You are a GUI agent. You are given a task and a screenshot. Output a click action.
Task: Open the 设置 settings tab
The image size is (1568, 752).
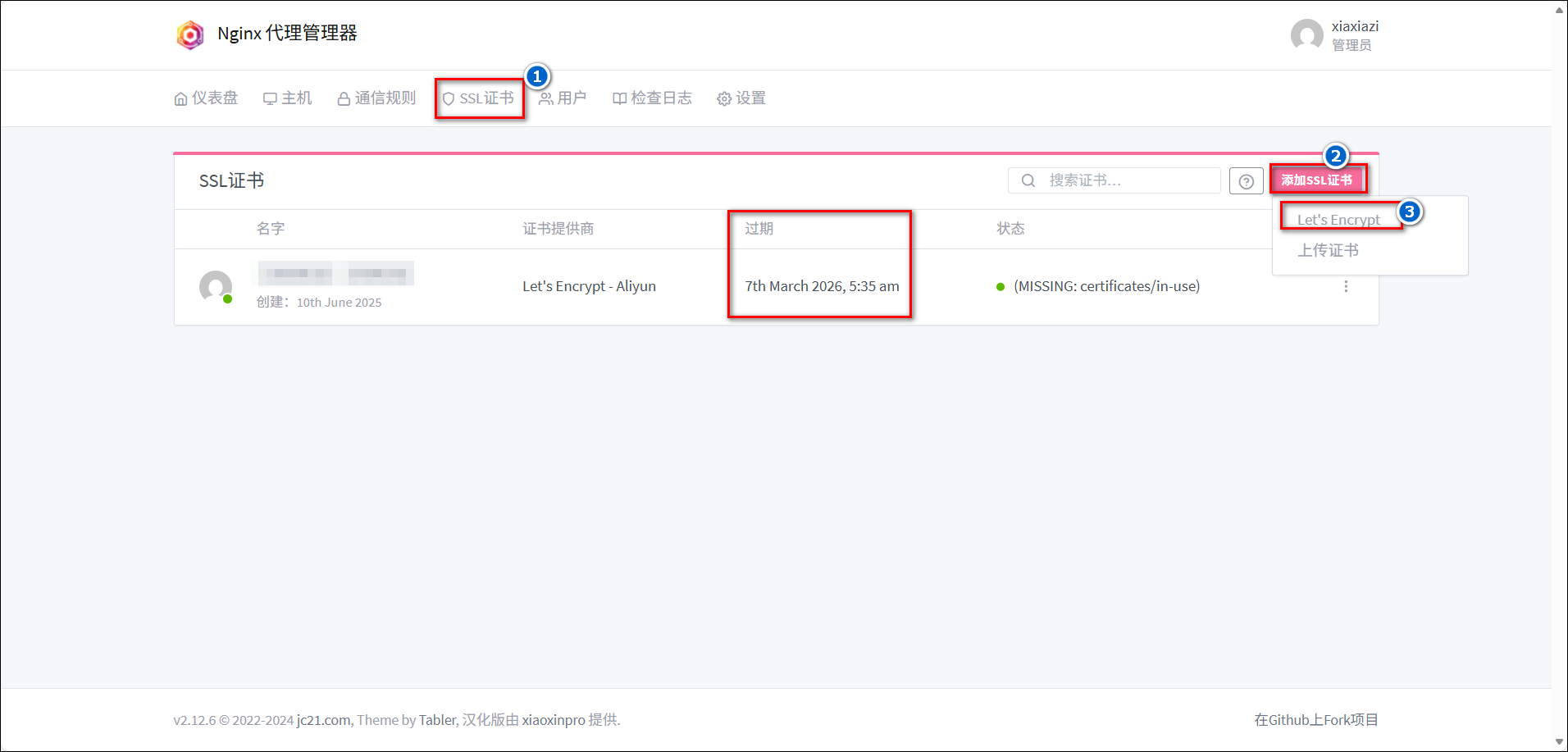(741, 98)
